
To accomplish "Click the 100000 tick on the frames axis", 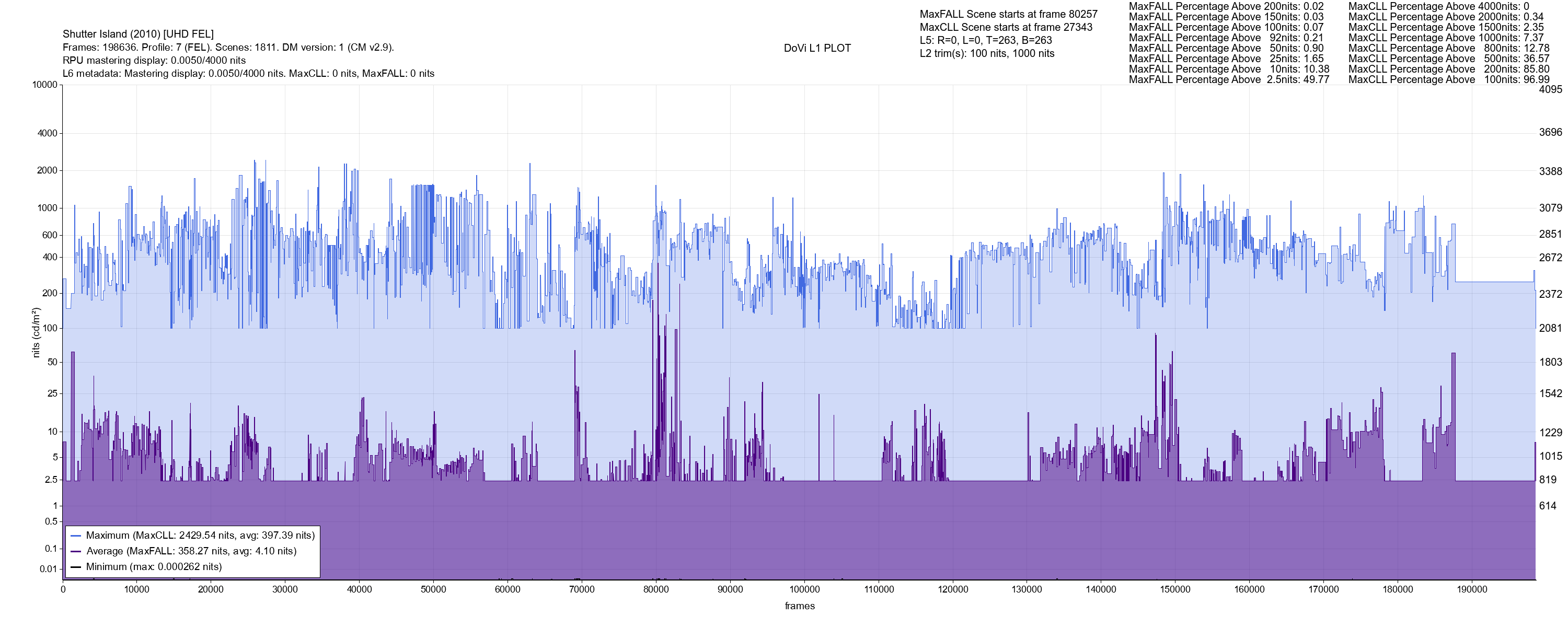I will click(x=804, y=589).
